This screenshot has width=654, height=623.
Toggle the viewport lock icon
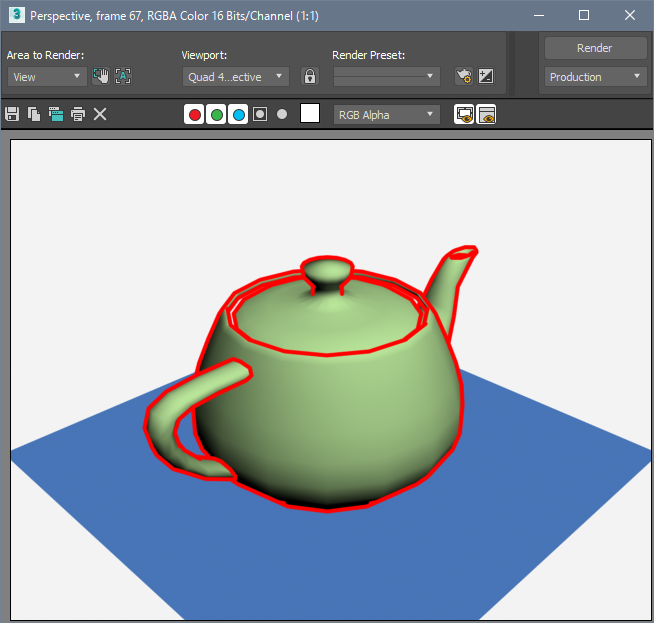pos(310,76)
